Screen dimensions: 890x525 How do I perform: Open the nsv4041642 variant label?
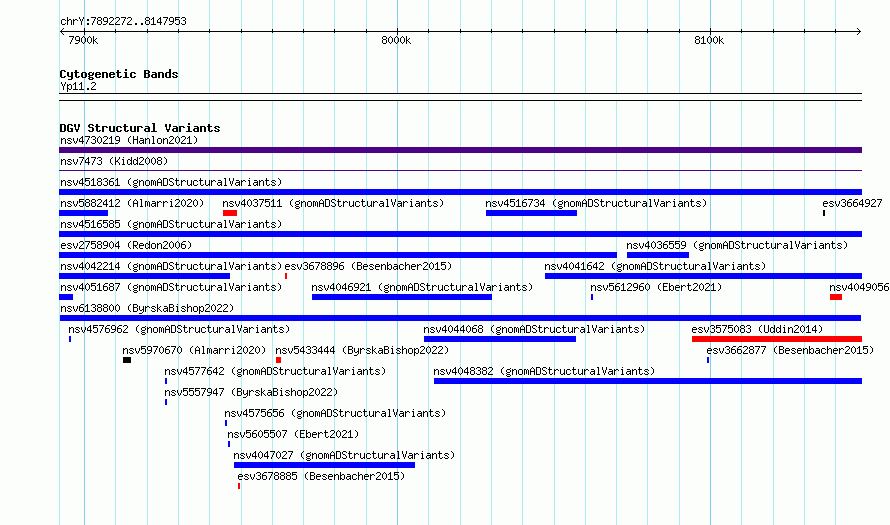pos(655,266)
